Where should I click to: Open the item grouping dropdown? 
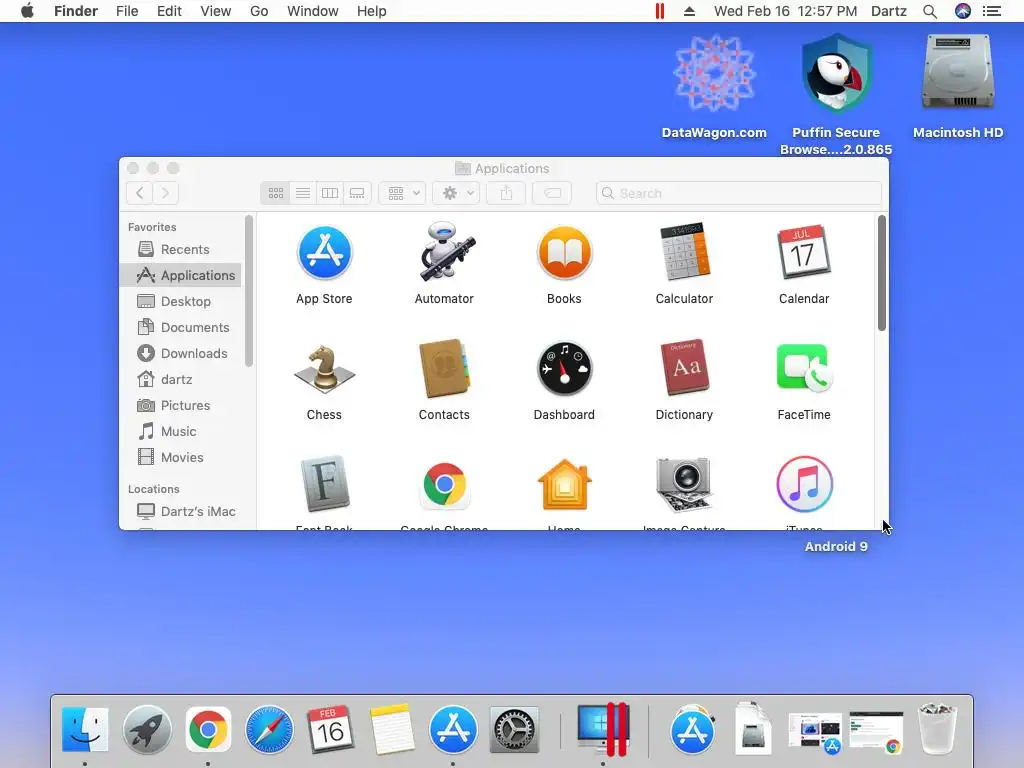403,193
